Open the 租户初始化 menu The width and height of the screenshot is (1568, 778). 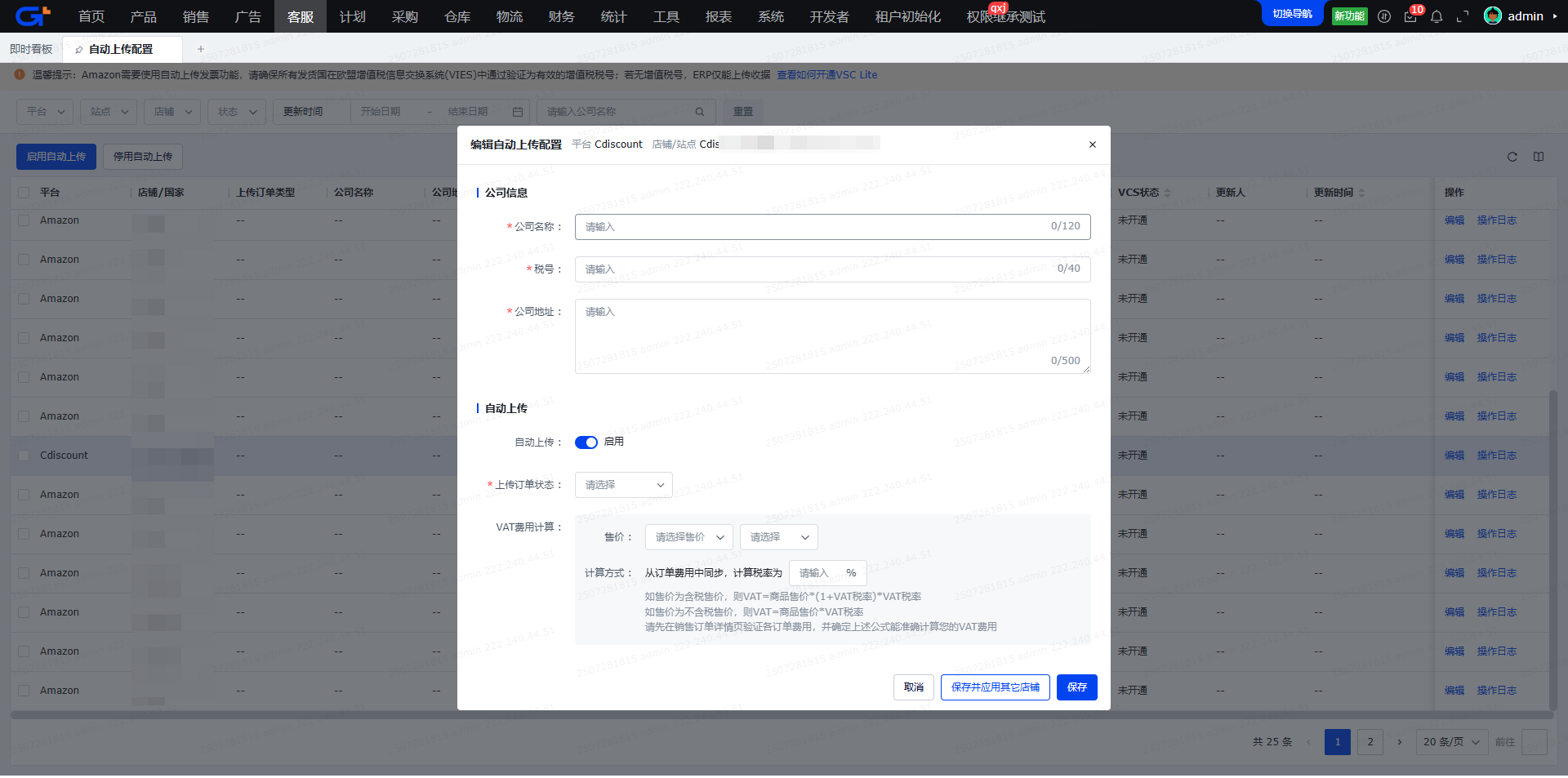[x=908, y=16]
